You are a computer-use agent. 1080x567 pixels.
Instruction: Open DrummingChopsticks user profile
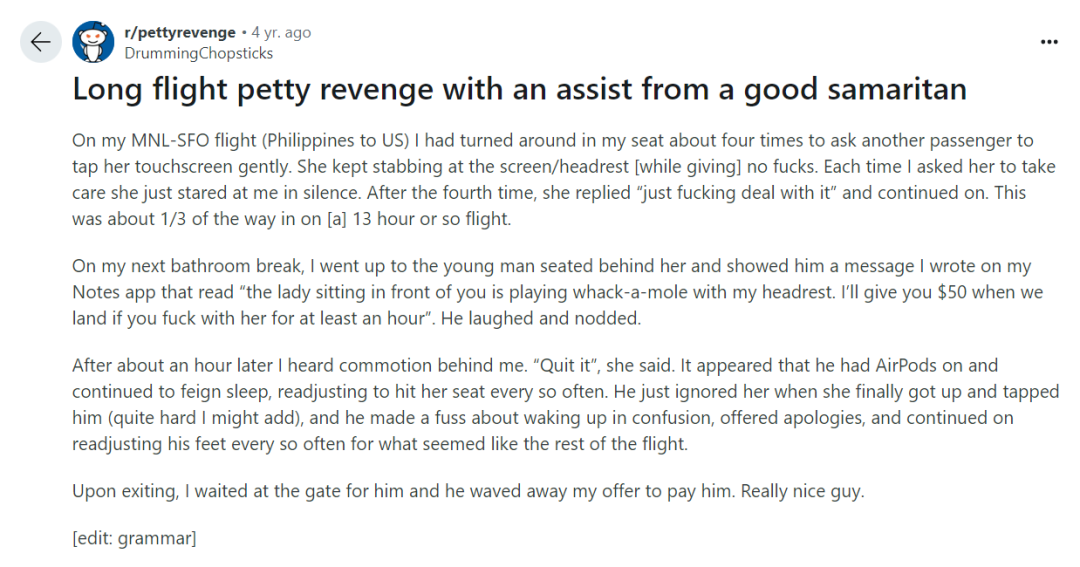coord(198,53)
